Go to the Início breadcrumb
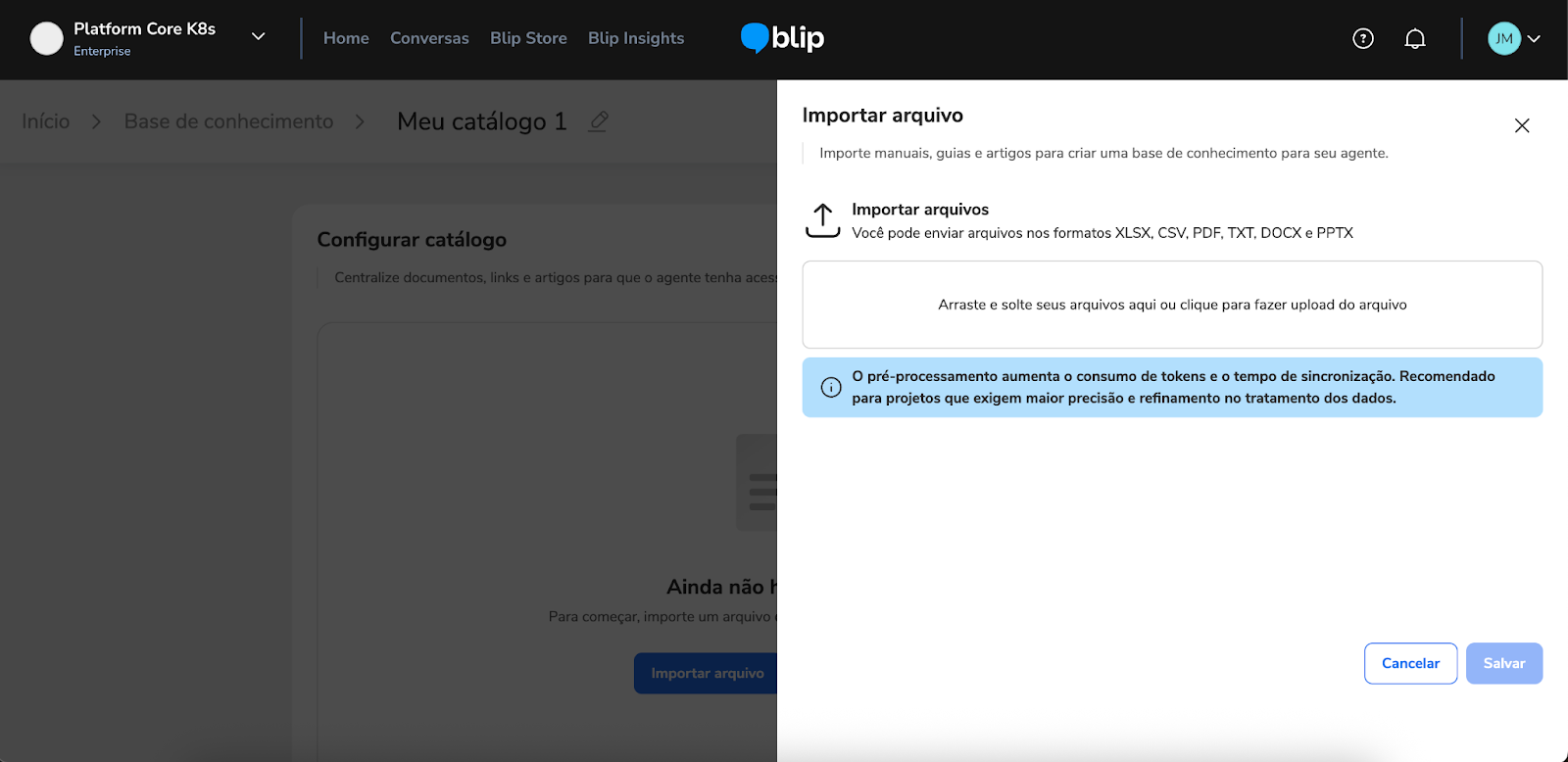The width and height of the screenshot is (1568, 762). pos(46,121)
